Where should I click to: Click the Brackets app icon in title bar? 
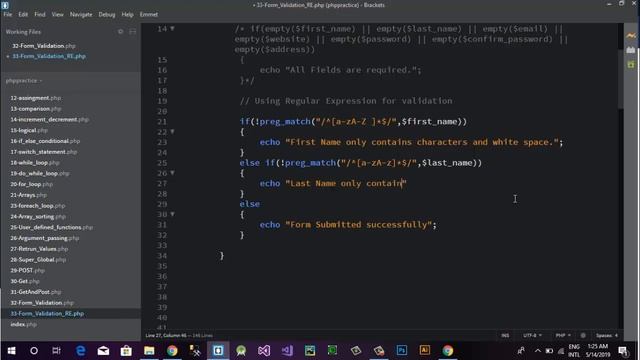click(5, 5)
